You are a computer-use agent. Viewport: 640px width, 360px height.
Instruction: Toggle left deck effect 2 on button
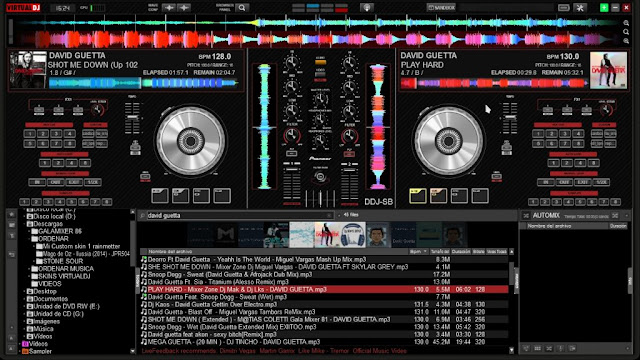coord(58,110)
